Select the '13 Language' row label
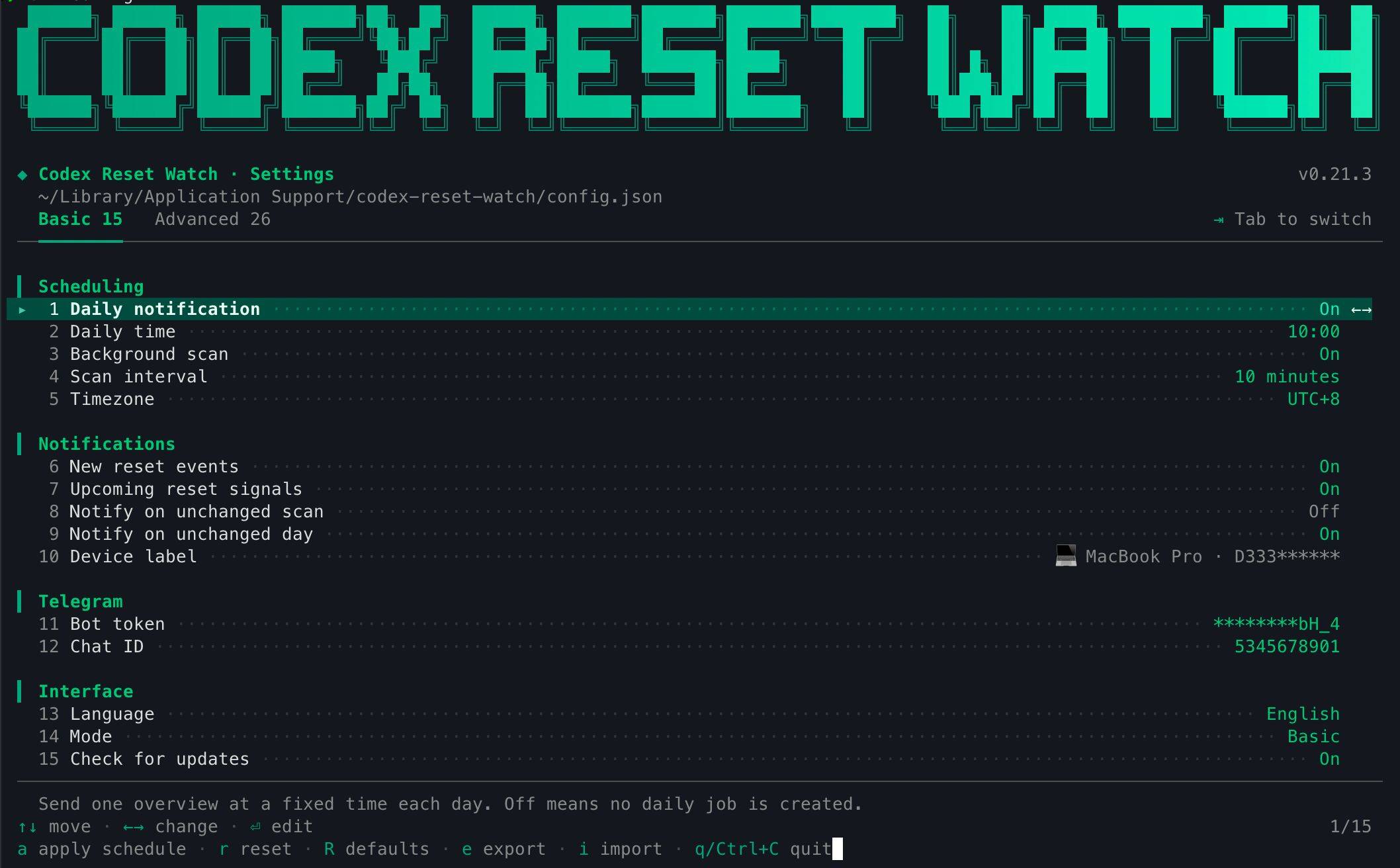The image size is (1400, 868). point(97,715)
